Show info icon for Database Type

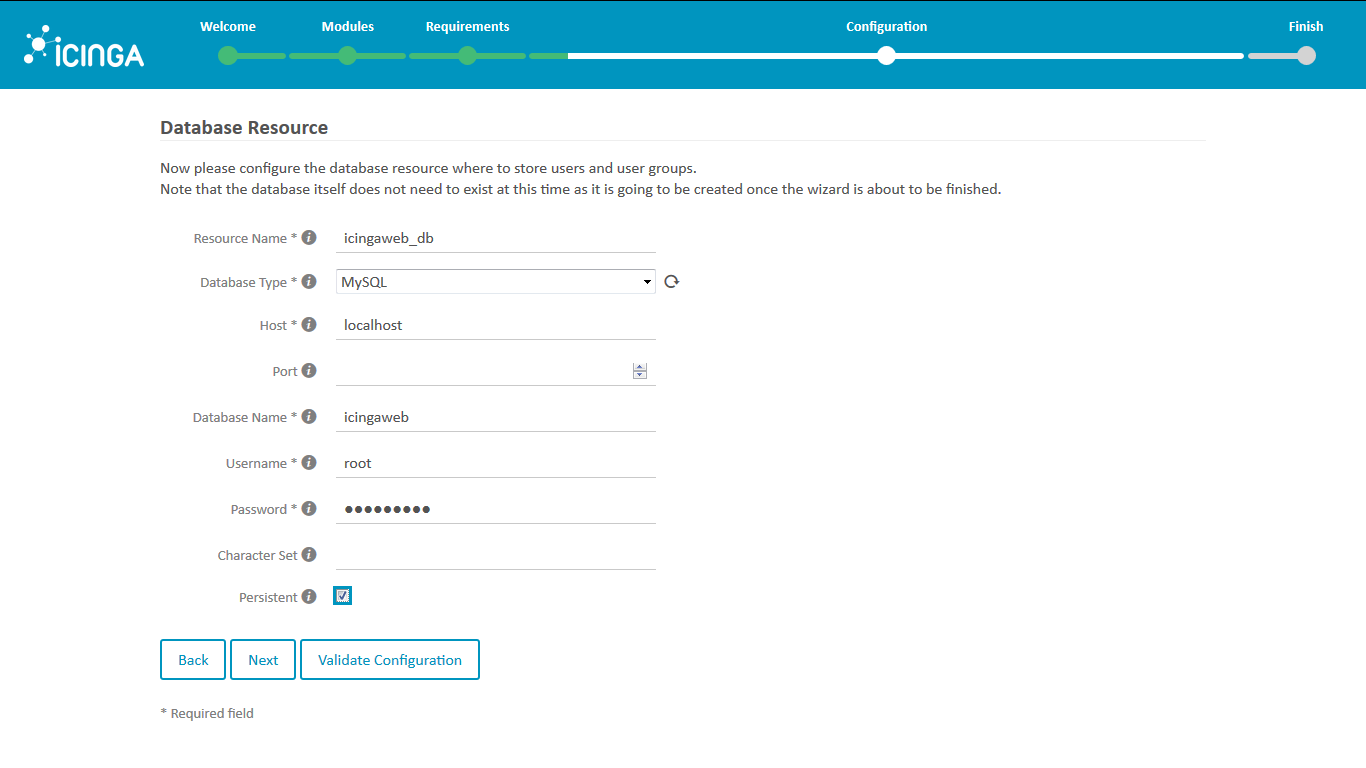coord(309,282)
